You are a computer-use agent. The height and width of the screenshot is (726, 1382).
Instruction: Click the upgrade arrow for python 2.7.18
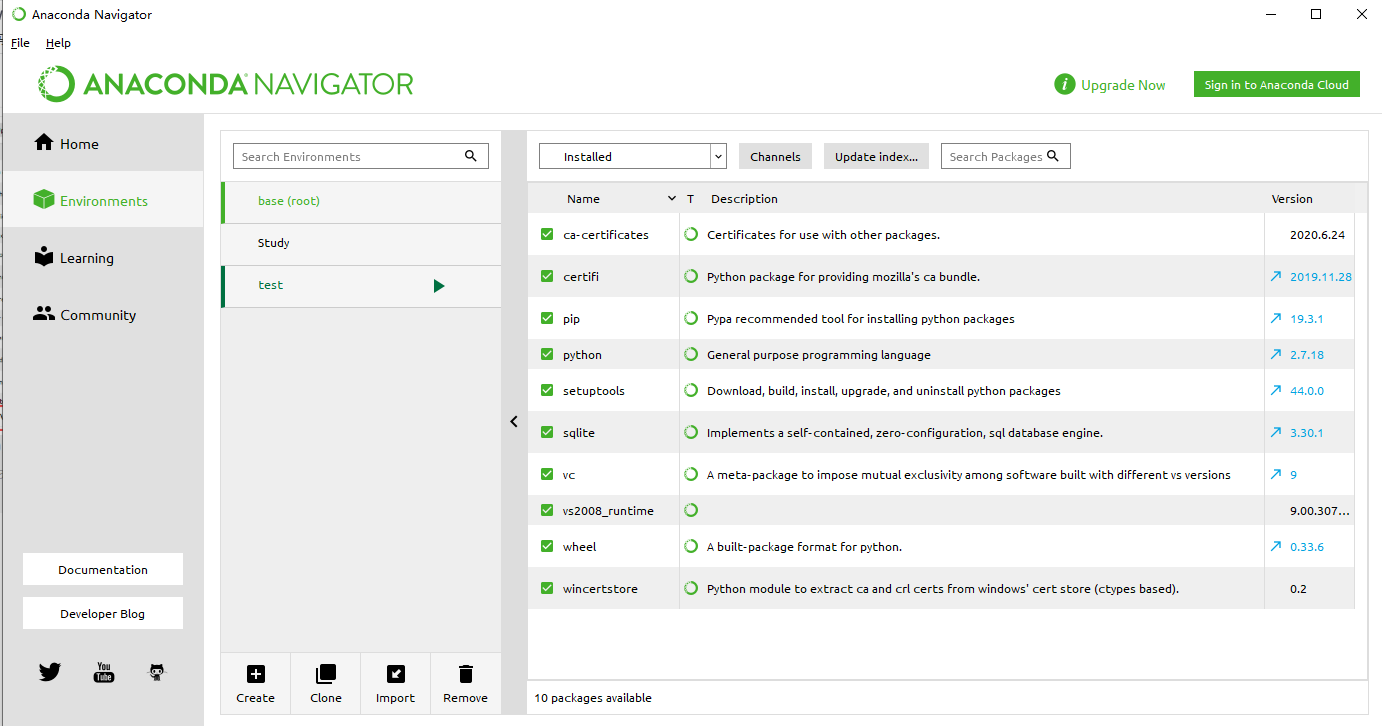pos(1275,355)
